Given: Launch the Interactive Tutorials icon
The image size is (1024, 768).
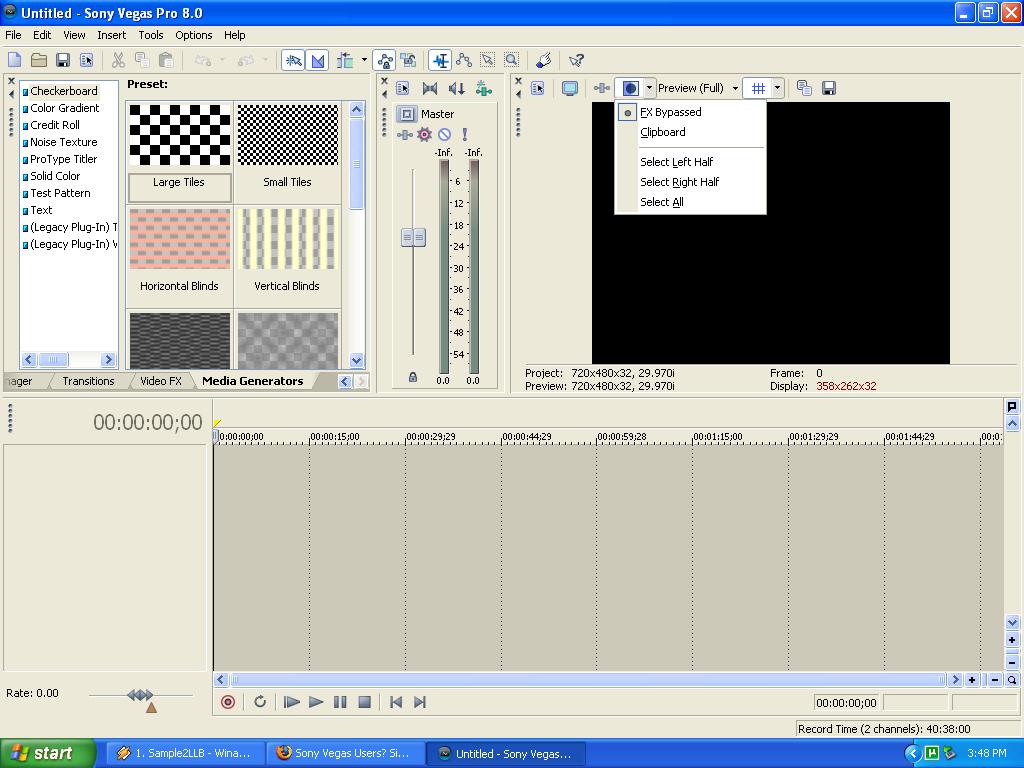Looking at the screenshot, I should (543, 61).
